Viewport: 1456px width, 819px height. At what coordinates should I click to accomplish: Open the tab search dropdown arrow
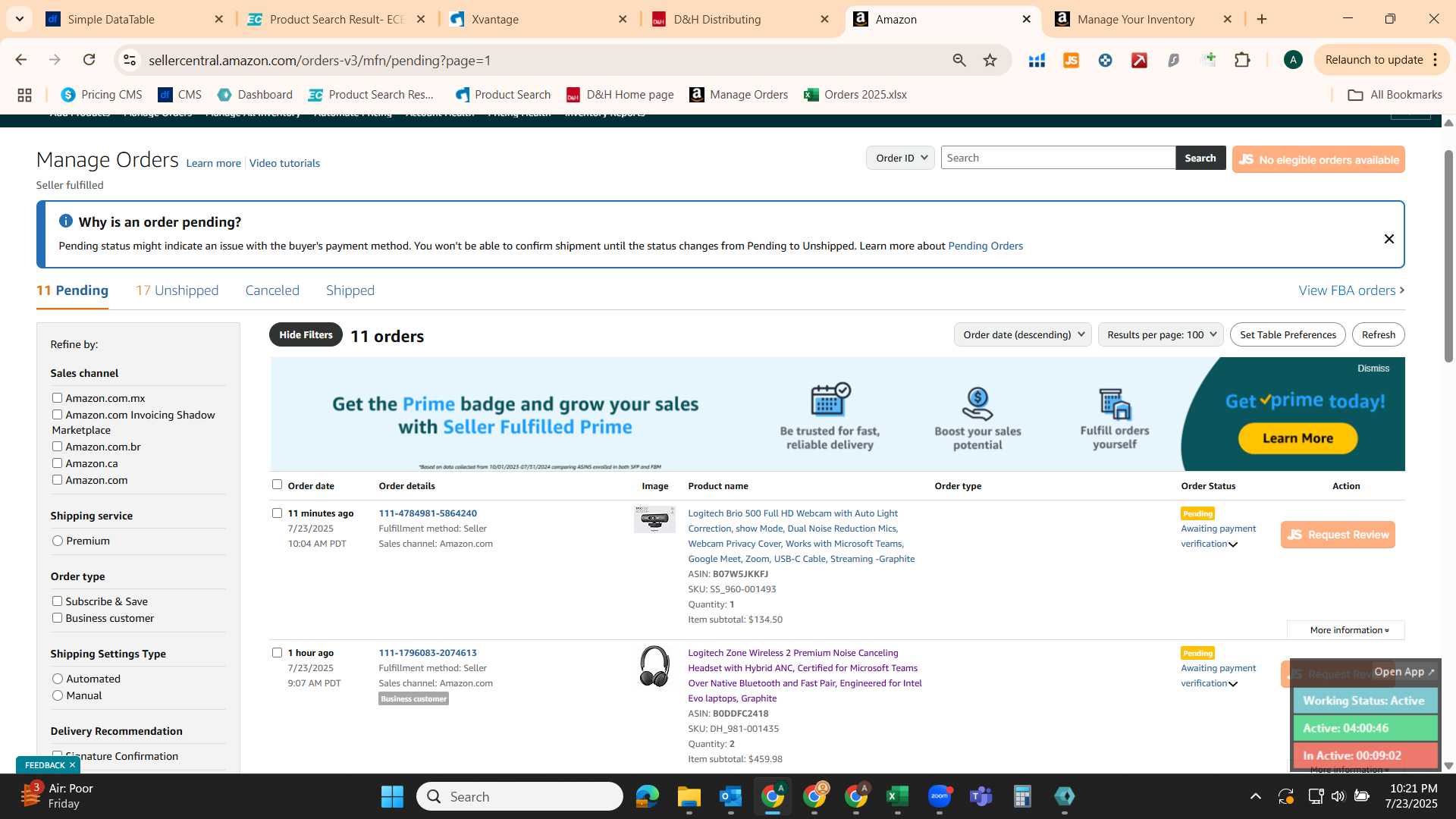click(x=19, y=19)
